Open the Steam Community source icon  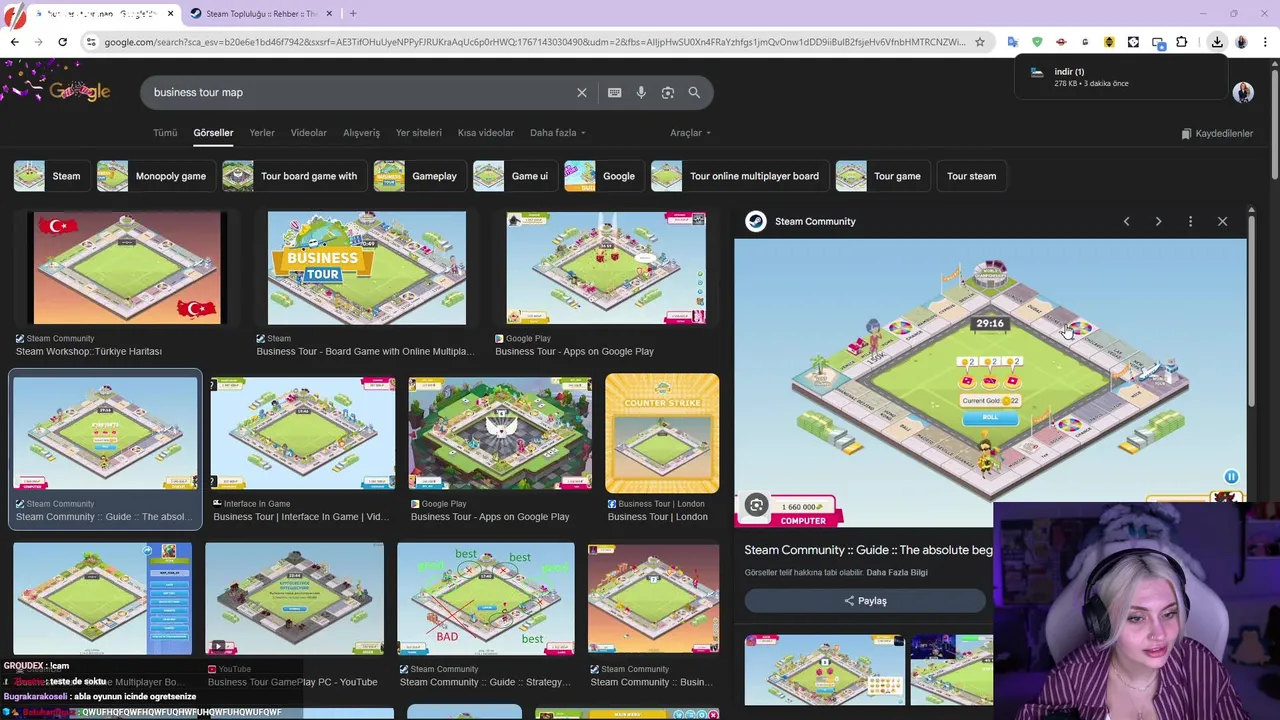(756, 221)
